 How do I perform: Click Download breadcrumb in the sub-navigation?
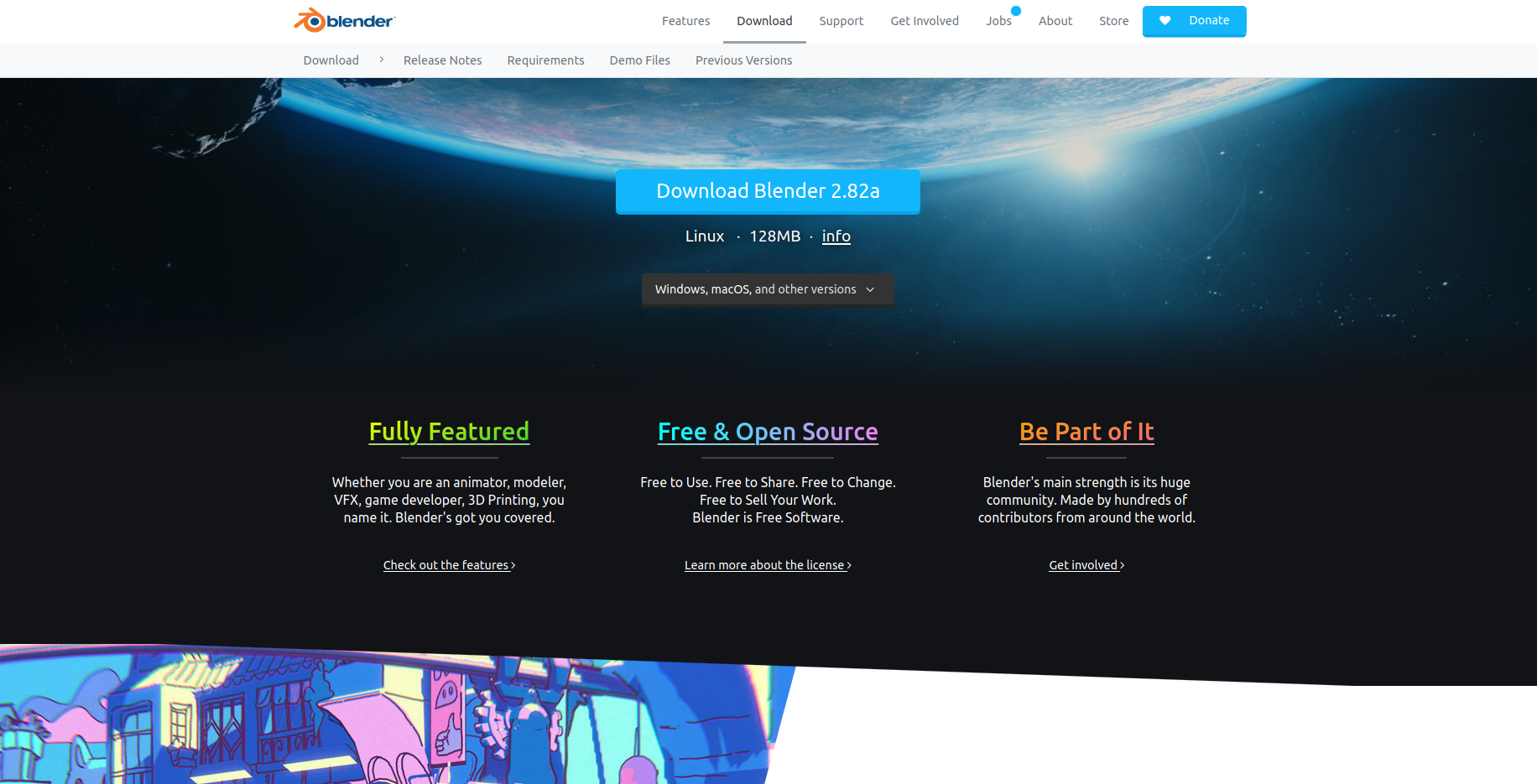coord(331,60)
